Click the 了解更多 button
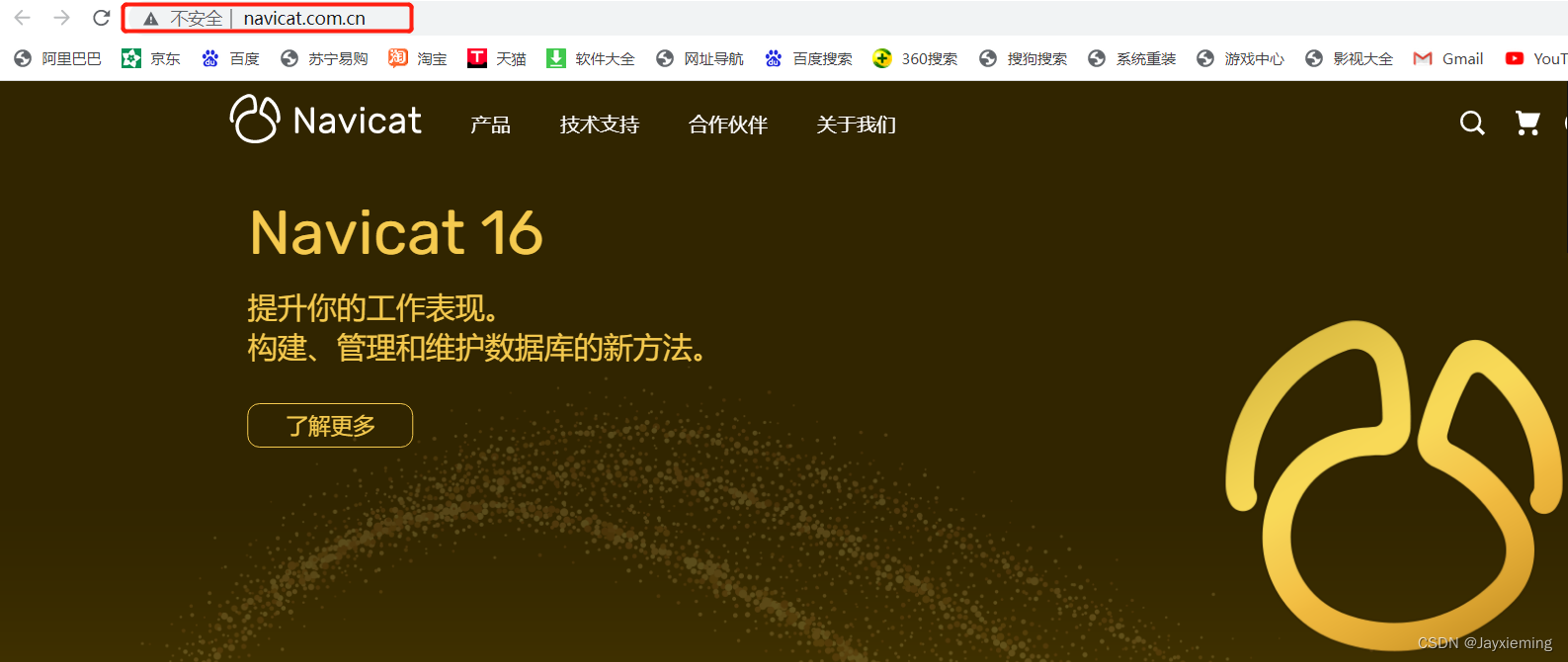Image resolution: width=1568 pixels, height=662 pixels. pos(330,426)
